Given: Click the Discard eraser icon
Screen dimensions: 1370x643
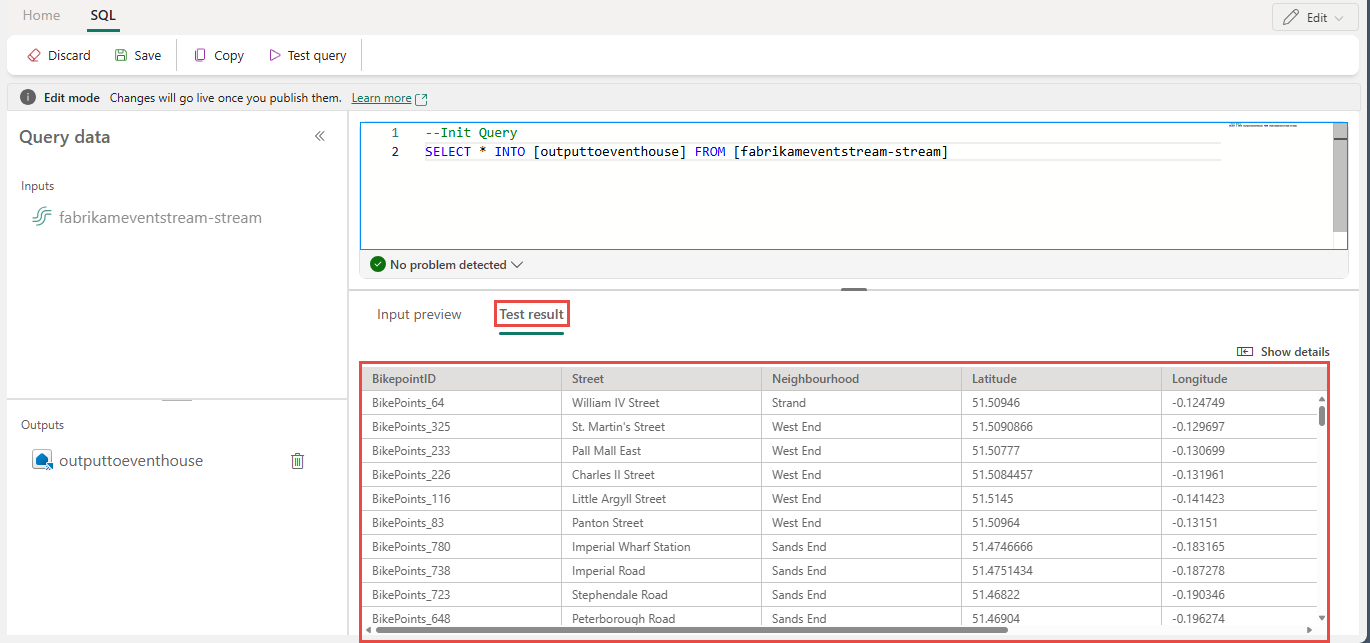Looking at the screenshot, I should 34,56.
